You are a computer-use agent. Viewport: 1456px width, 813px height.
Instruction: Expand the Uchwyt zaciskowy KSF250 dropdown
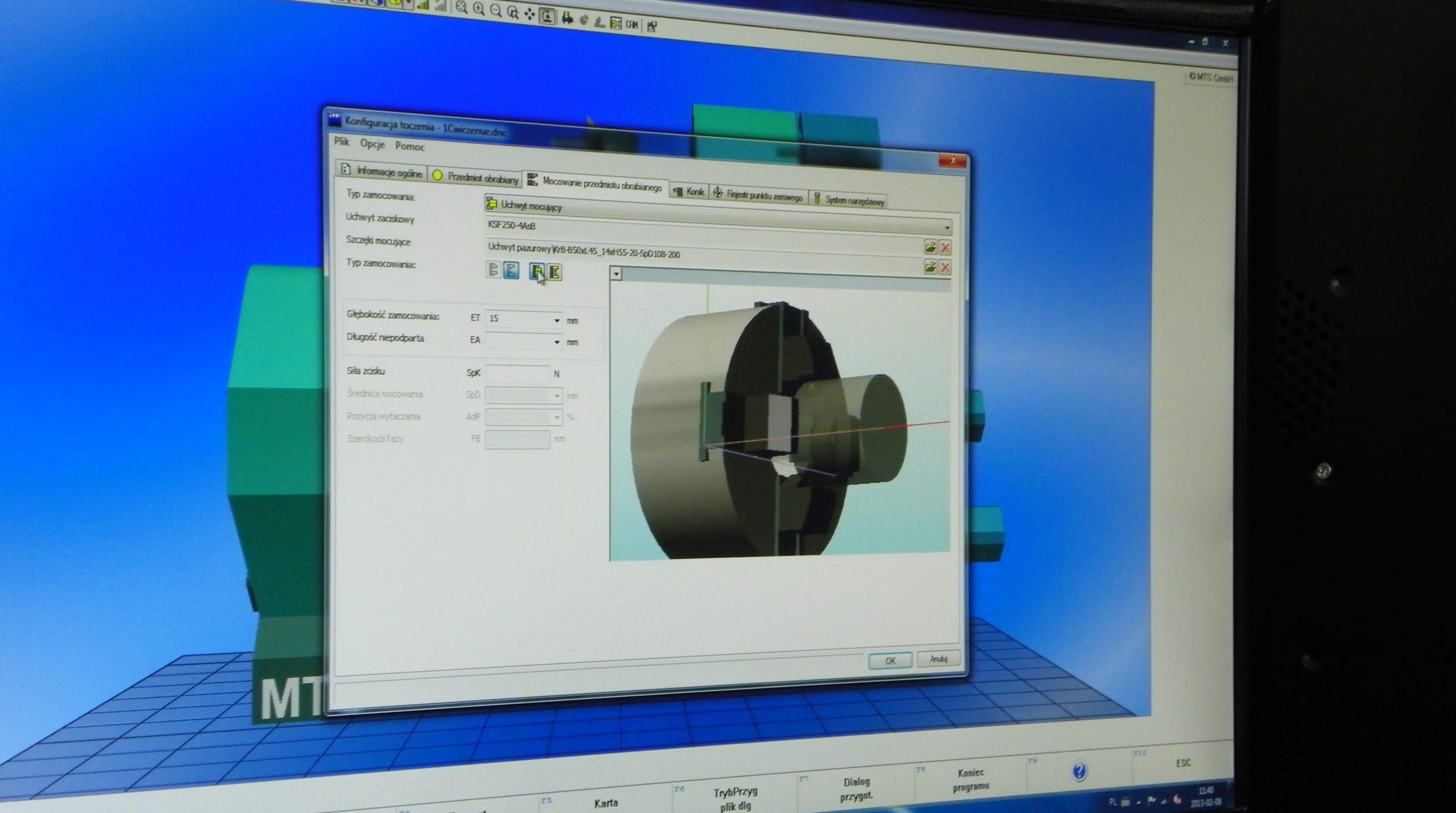(x=947, y=228)
